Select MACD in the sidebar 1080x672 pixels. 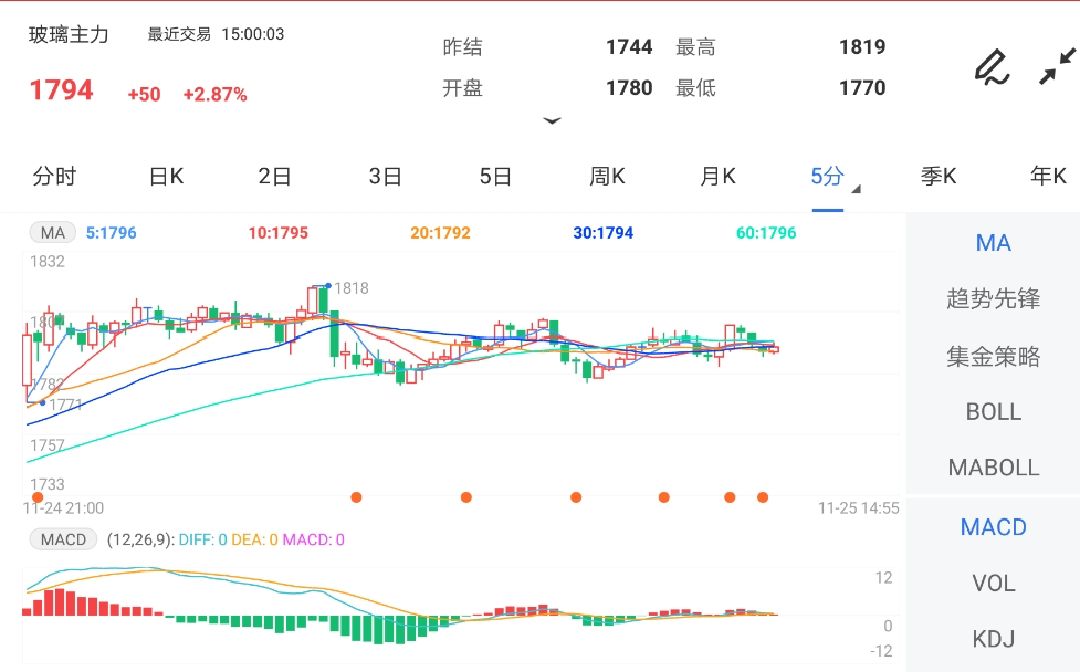(x=993, y=527)
